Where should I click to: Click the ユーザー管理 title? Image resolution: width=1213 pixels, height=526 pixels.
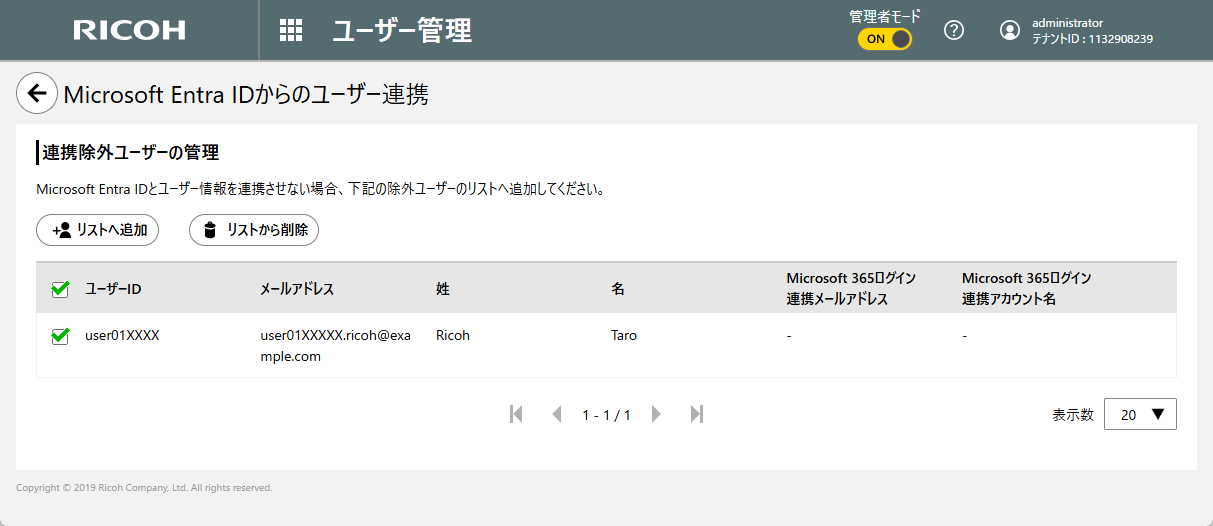point(402,31)
